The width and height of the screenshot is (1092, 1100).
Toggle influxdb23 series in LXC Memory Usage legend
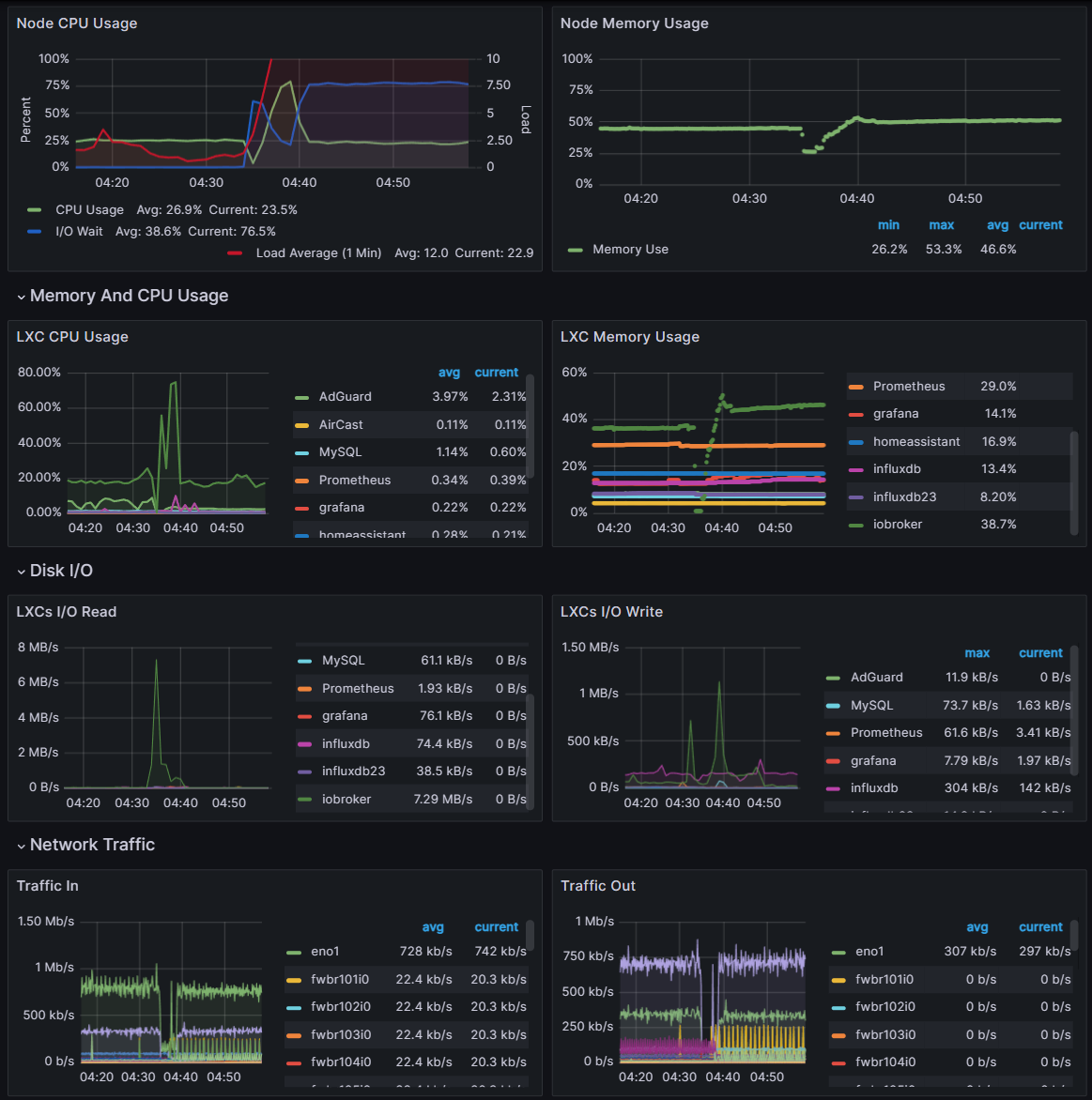point(904,497)
